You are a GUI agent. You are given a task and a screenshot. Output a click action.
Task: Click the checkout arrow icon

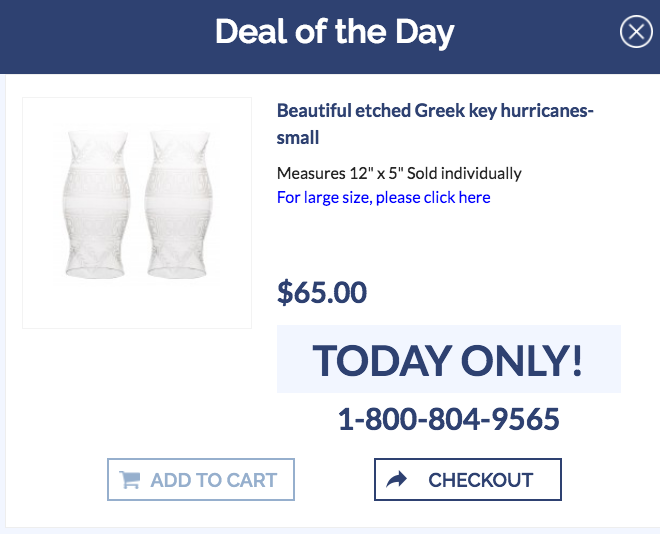pyautogui.click(x=397, y=480)
